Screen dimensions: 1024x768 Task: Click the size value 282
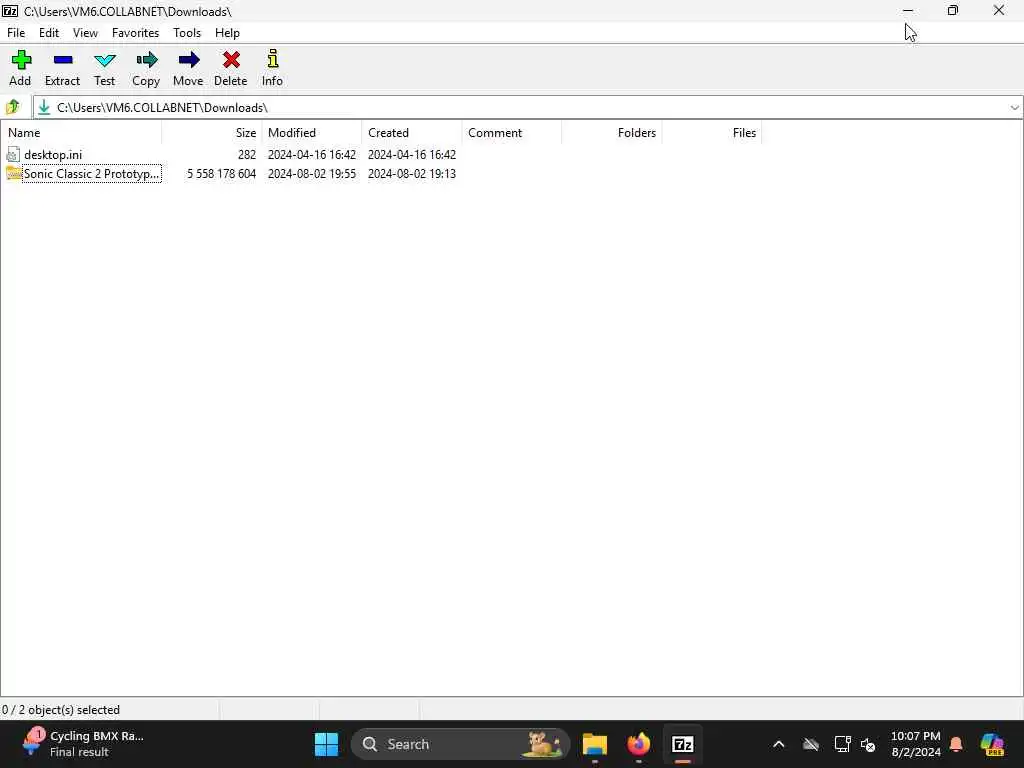coord(247,155)
